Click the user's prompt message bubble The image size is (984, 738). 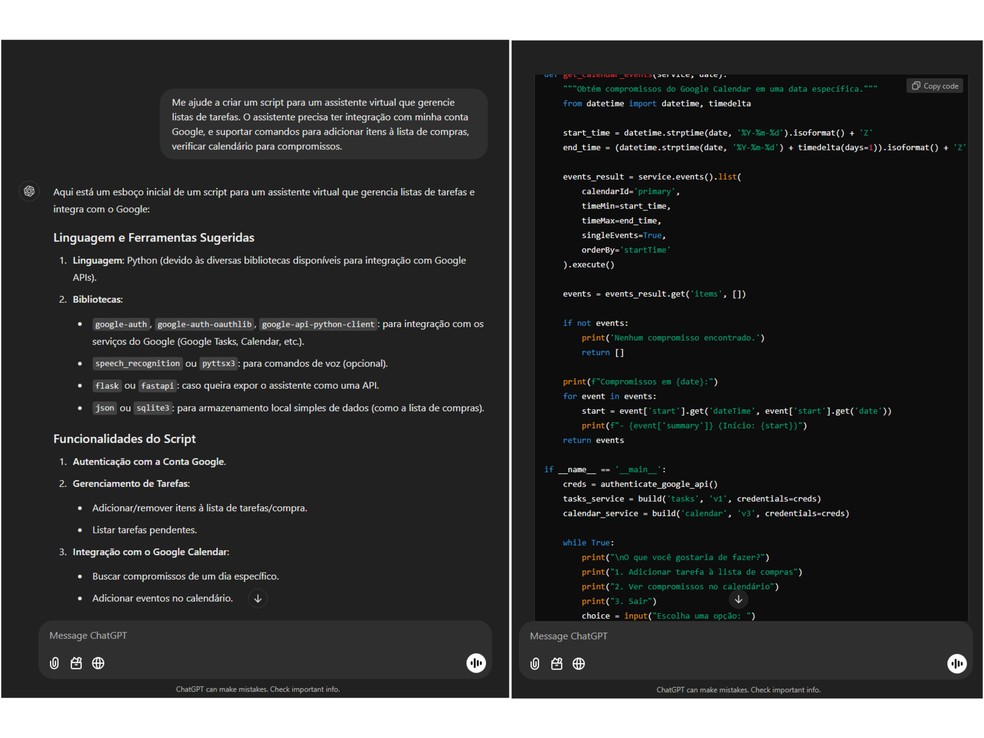(323, 124)
